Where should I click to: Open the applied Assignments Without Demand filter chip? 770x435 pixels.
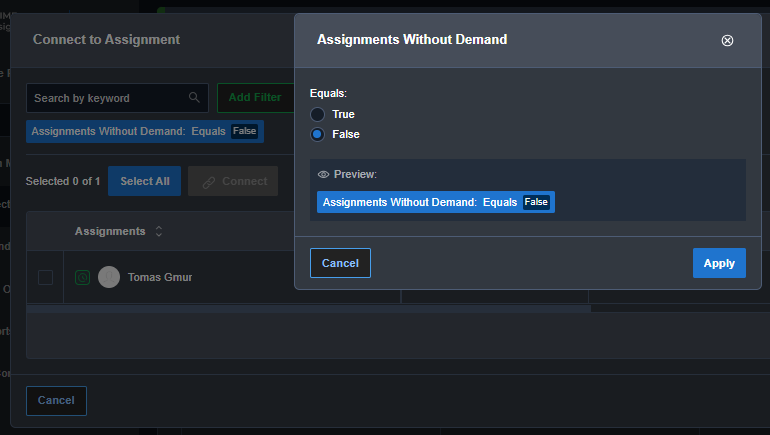click(144, 131)
